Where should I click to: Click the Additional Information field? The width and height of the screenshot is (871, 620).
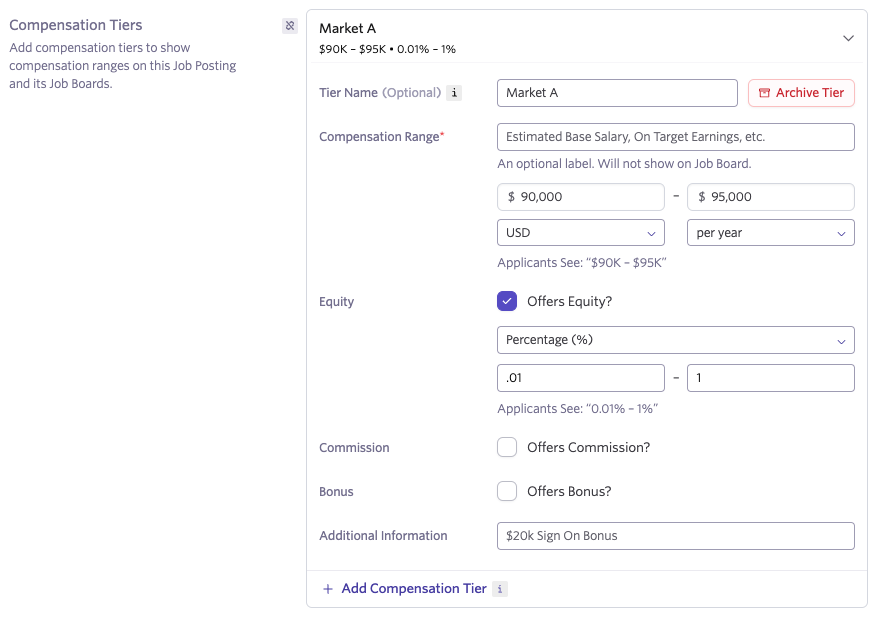[675, 536]
